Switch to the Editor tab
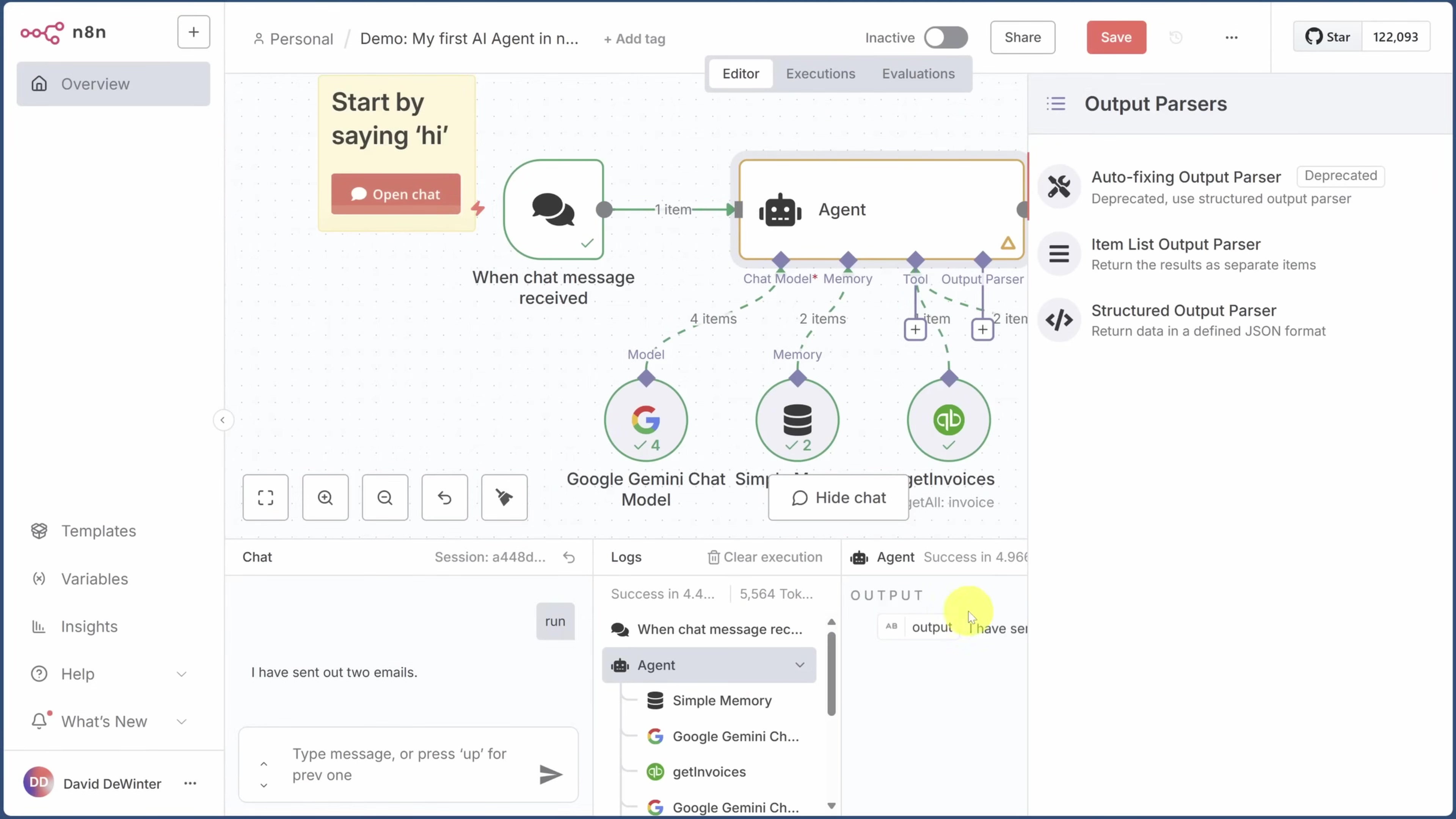Viewport: 1456px width, 819px height. point(741,74)
